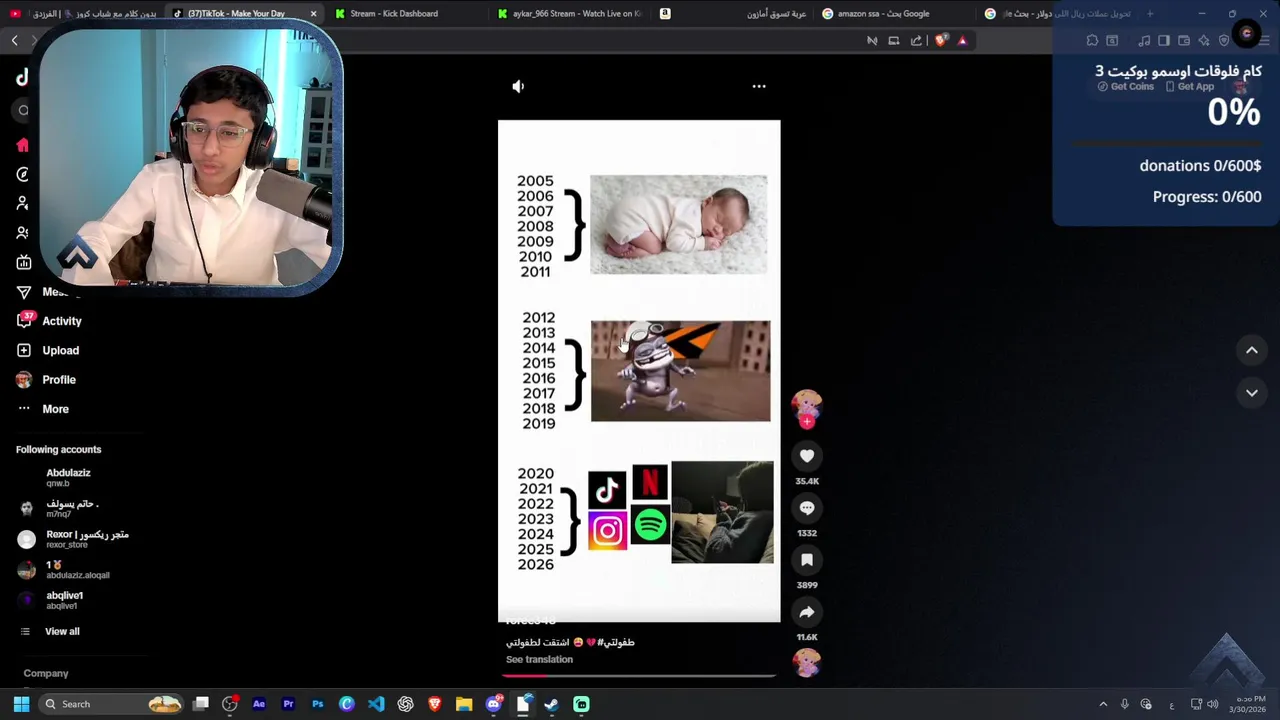Viewport: 1280px width, 720px height.
Task: Click the Brave Shields lion icon
Action: tap(941, 40)
